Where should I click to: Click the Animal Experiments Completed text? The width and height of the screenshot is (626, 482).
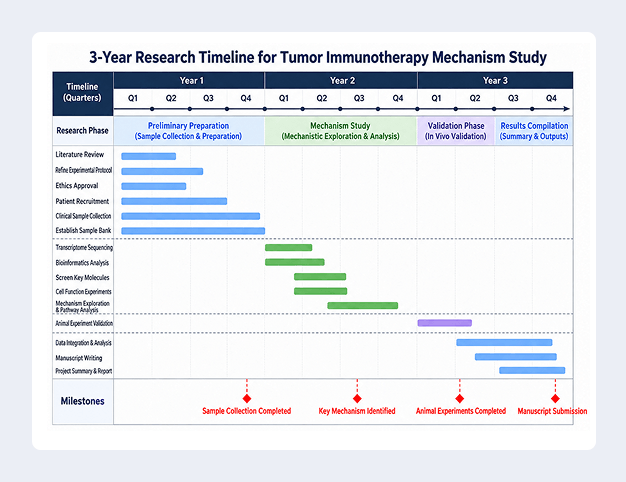coord(461,411)
